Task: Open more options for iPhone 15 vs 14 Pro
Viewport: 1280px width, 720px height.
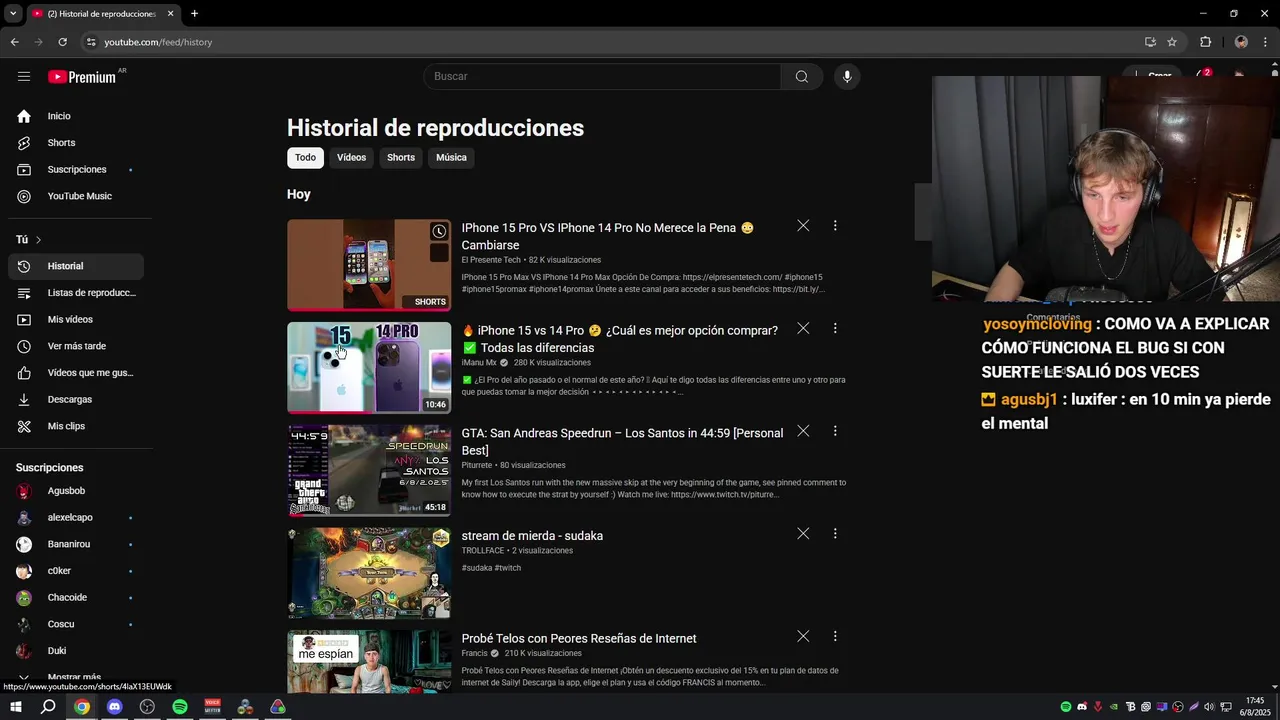Action: tap(835, 328)
